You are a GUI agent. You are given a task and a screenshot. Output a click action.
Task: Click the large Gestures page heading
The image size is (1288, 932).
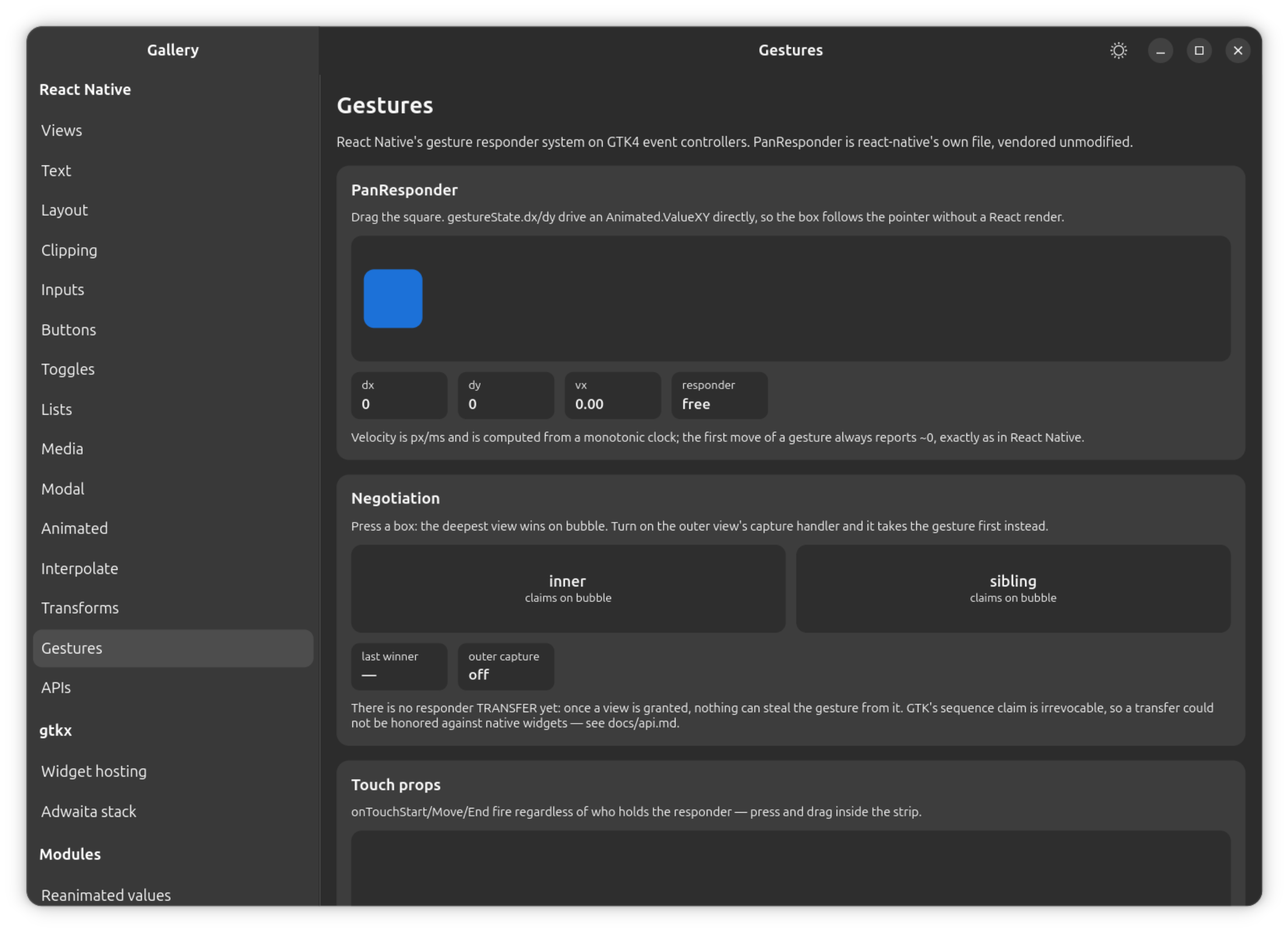[x=385, y=106]
